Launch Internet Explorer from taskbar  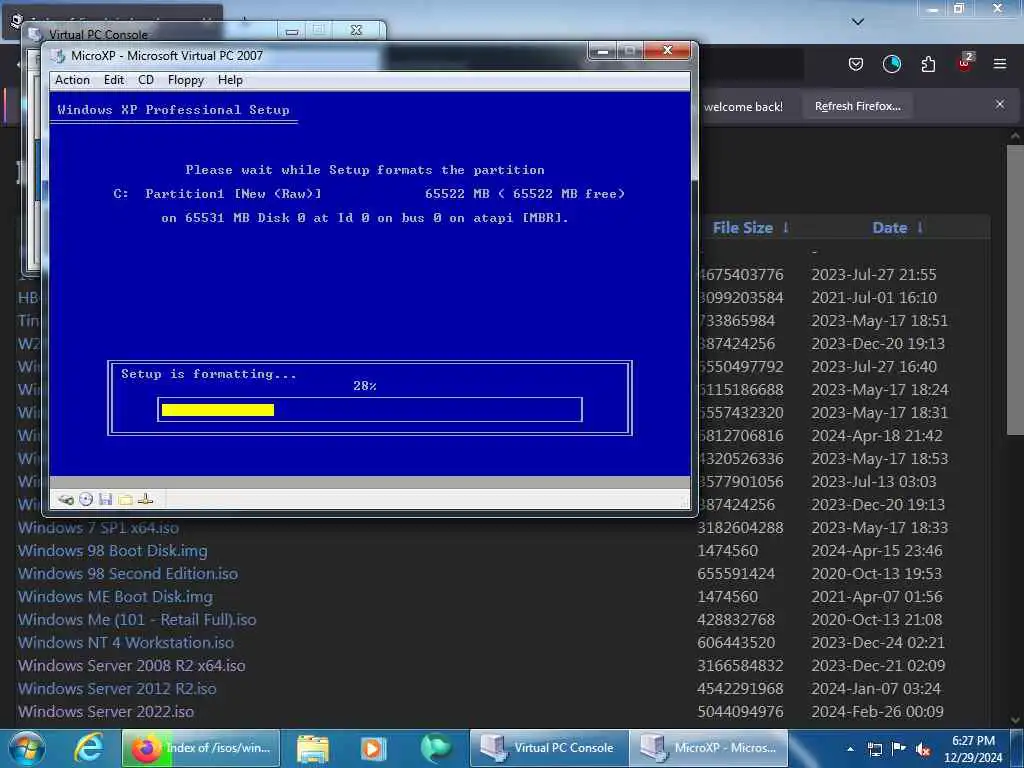tap(88, 748)
